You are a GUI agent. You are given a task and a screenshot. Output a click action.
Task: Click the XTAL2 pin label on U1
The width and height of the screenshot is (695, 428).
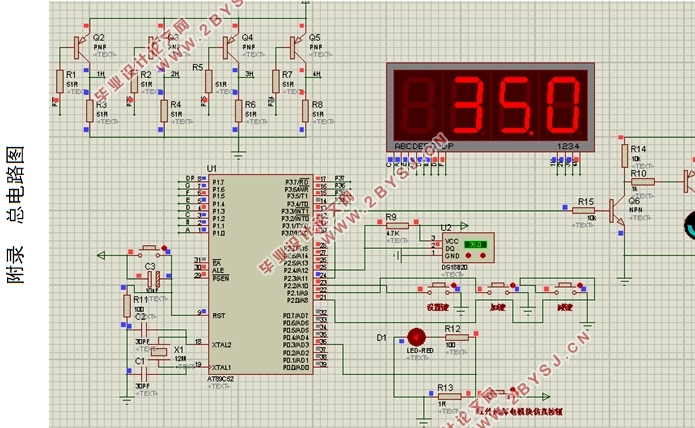click(221, 345)
